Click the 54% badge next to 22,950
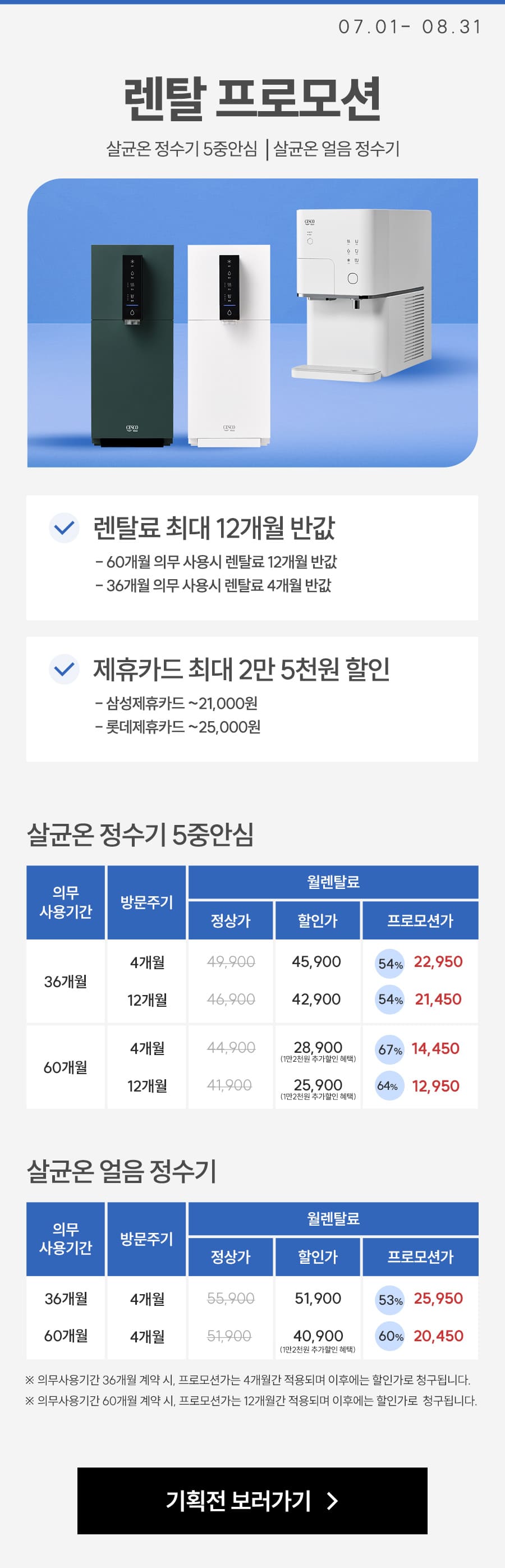The image size is (505, 1568). point(390,964)
